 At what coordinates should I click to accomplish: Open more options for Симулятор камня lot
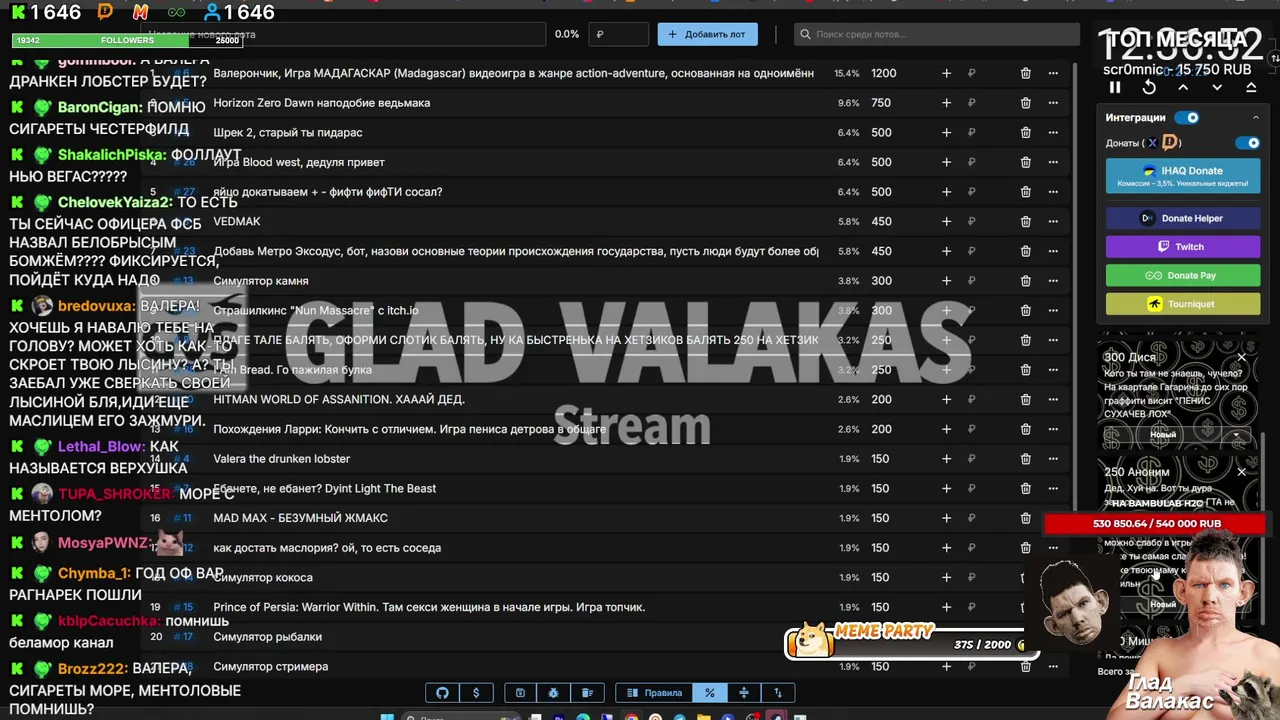coord(1053,281)
